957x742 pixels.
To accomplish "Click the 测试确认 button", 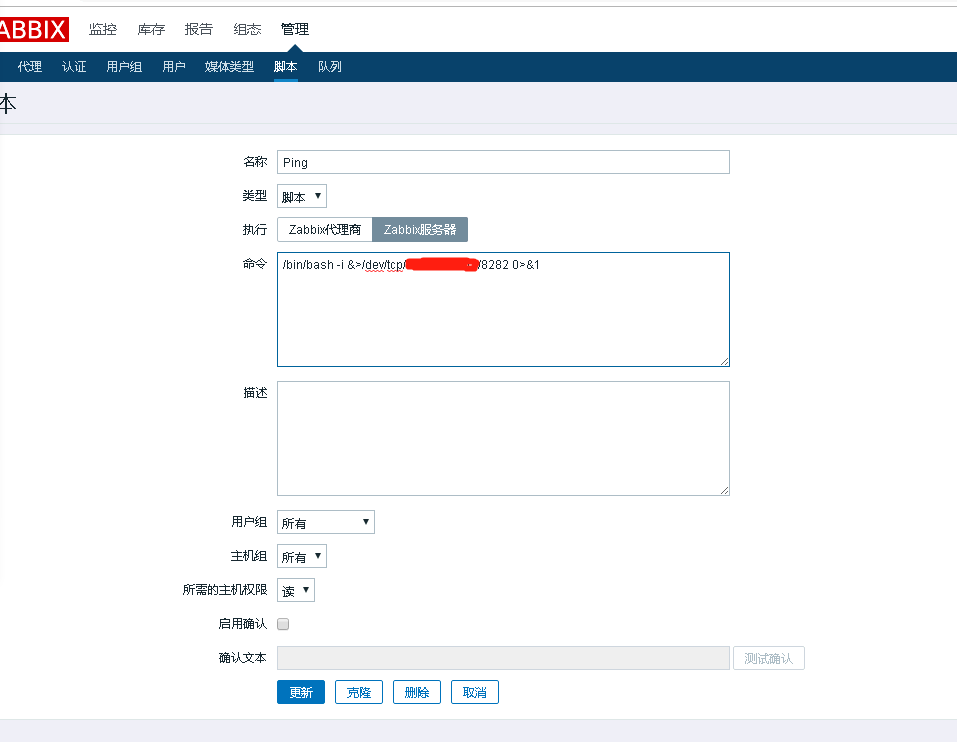I will point(768,658).
